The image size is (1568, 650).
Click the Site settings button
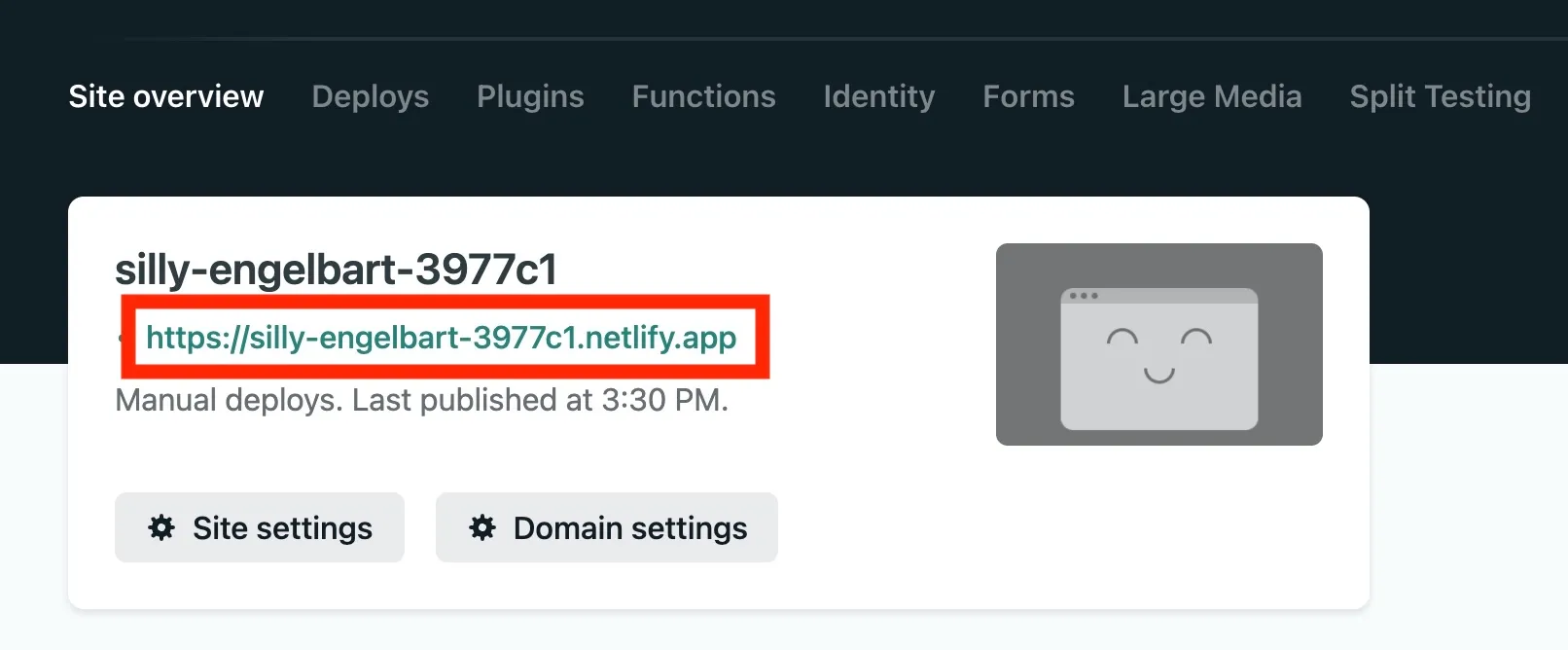coord(260,527)
